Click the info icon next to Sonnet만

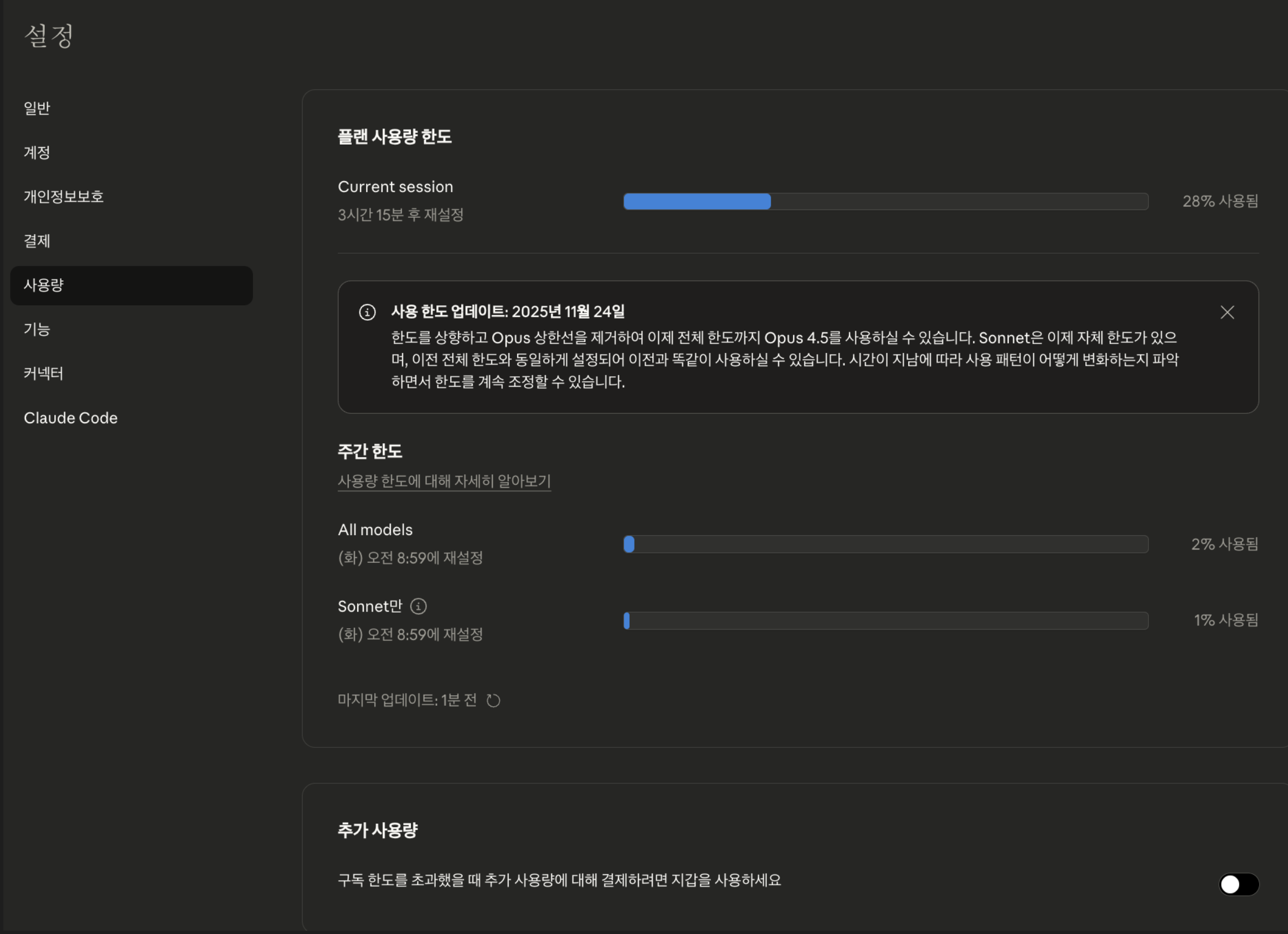(419, 606)
